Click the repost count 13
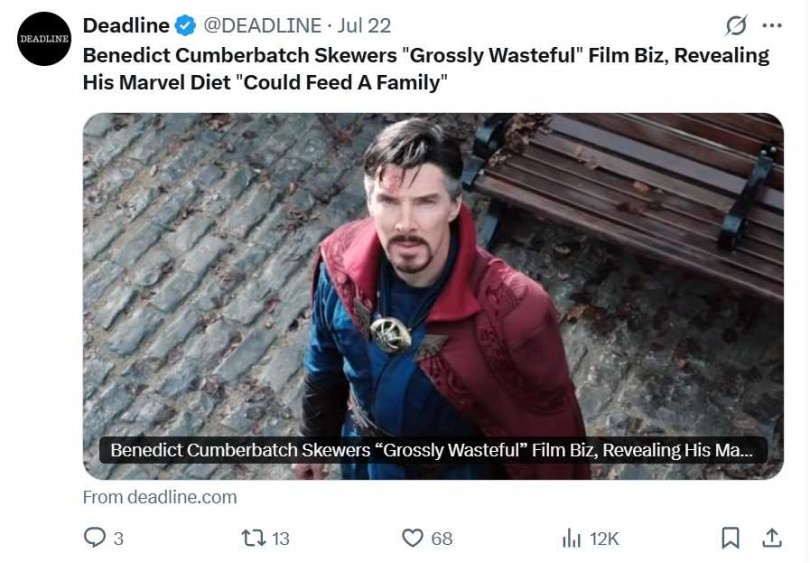 281,538
